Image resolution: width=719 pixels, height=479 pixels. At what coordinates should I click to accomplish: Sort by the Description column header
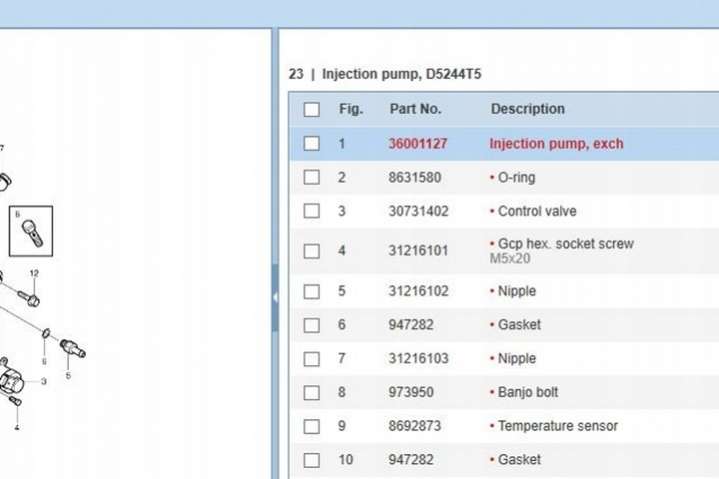(x=527, y=109)
